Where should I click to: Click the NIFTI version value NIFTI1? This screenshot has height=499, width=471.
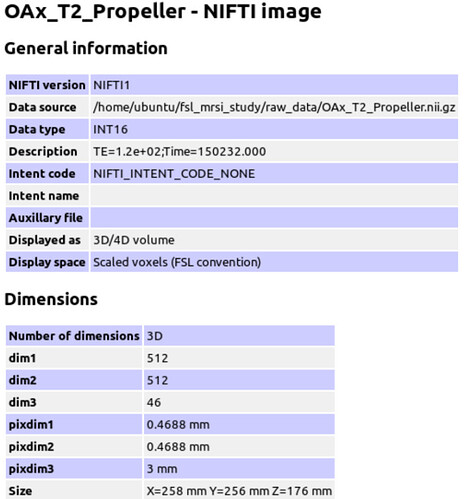point(111,85)
